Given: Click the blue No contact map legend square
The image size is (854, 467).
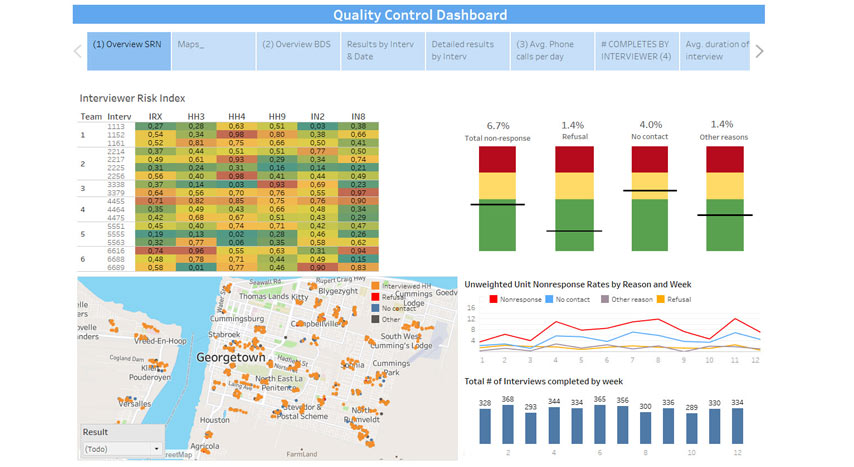Looking at the screenshot, I should pyautogui.click(x=374, y=309).
